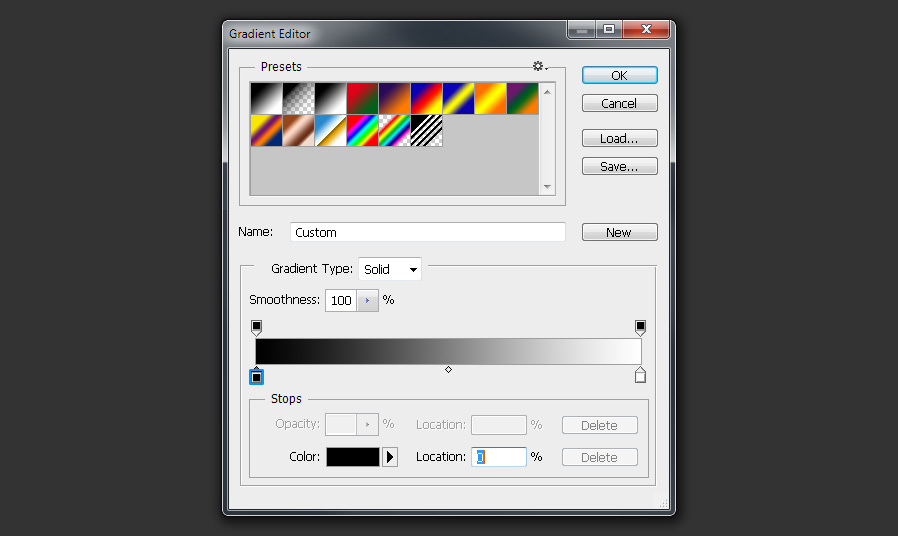Select the white color stop
Screen dimensions: 898x536
[x=640, y=376]
